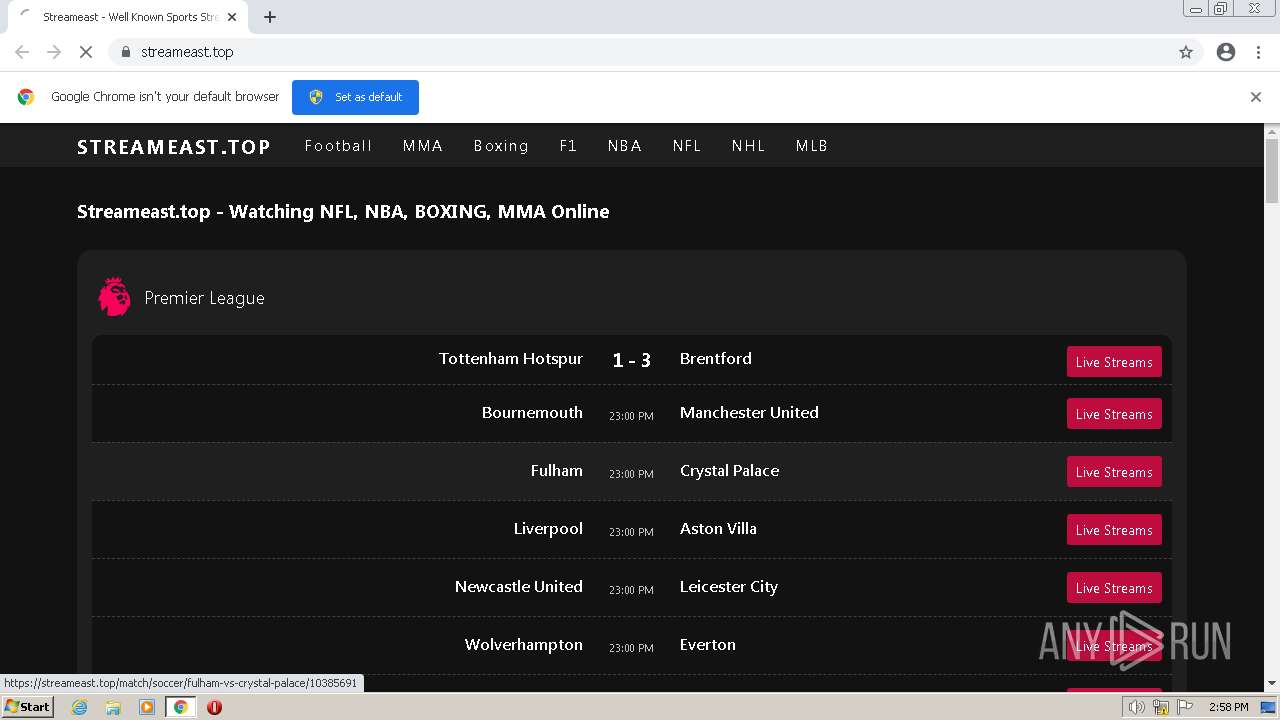Open the F1 menu item

point(568,146)
